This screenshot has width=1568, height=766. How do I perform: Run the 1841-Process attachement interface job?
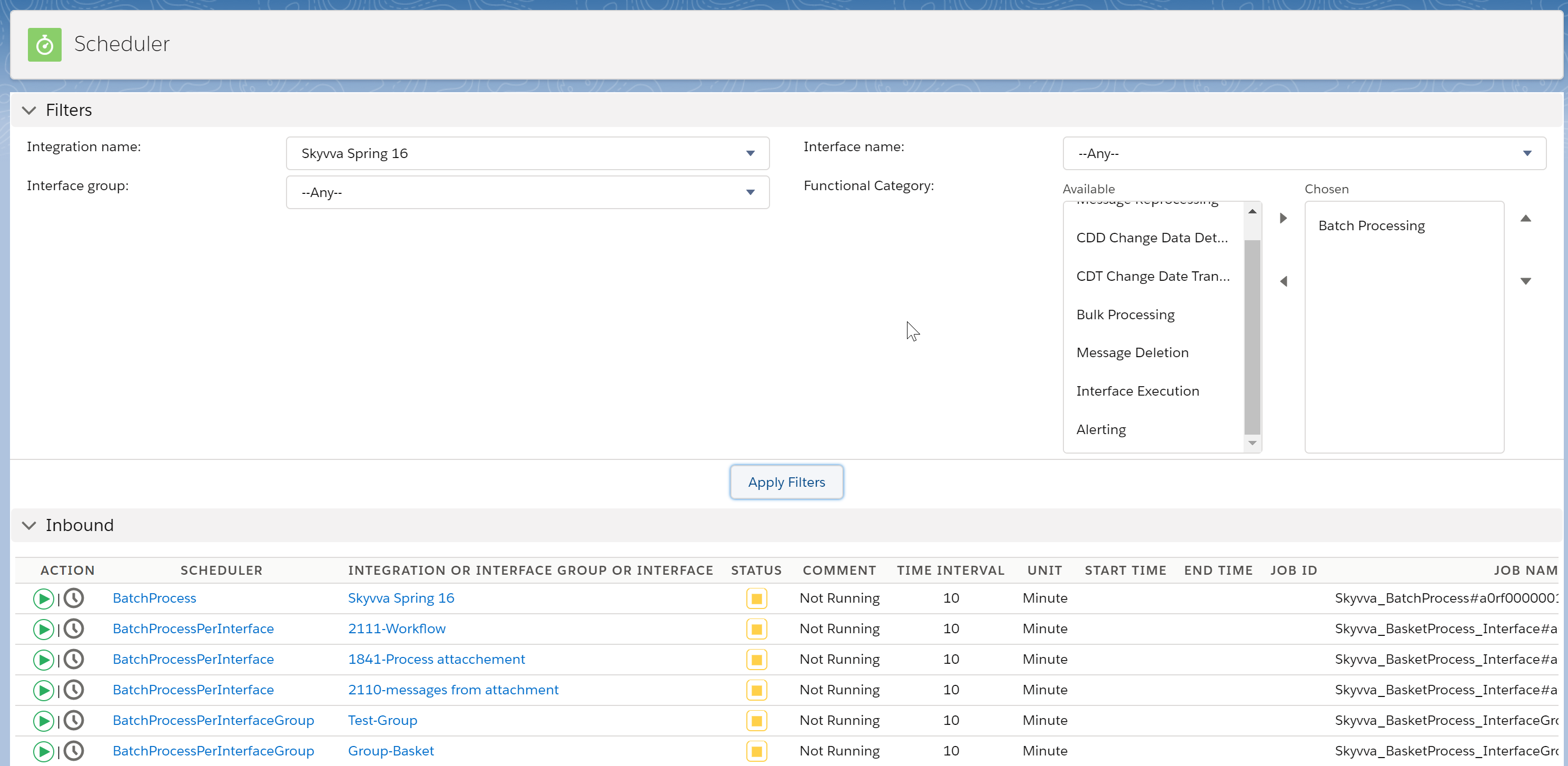(43, 660)
